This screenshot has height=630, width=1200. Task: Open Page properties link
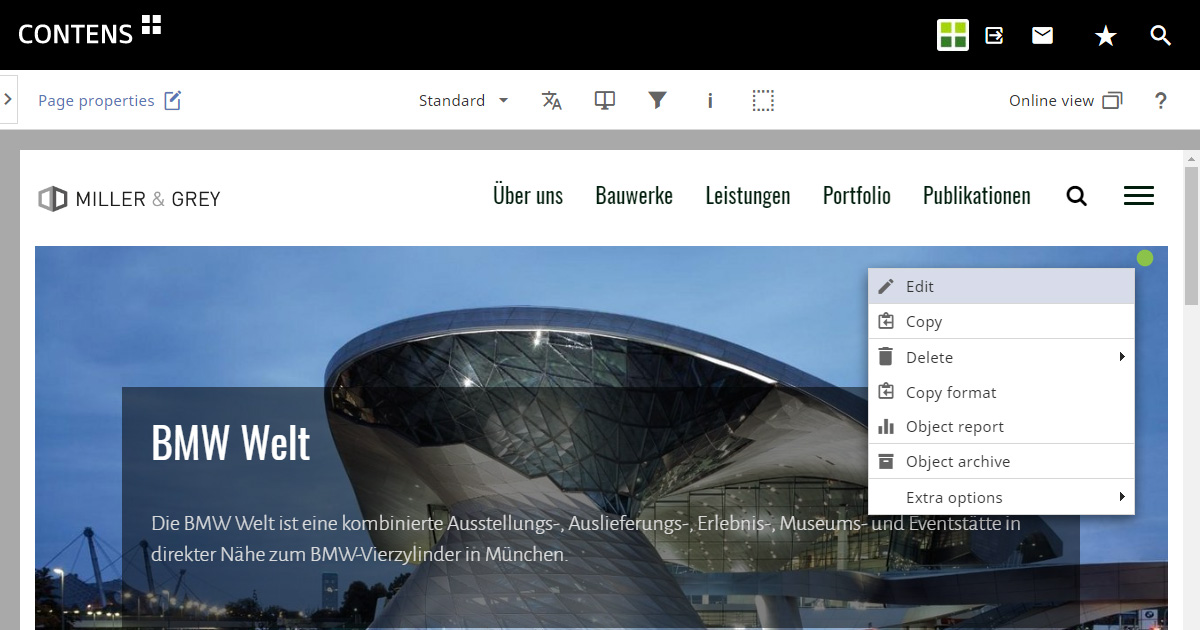click(96, 100)
